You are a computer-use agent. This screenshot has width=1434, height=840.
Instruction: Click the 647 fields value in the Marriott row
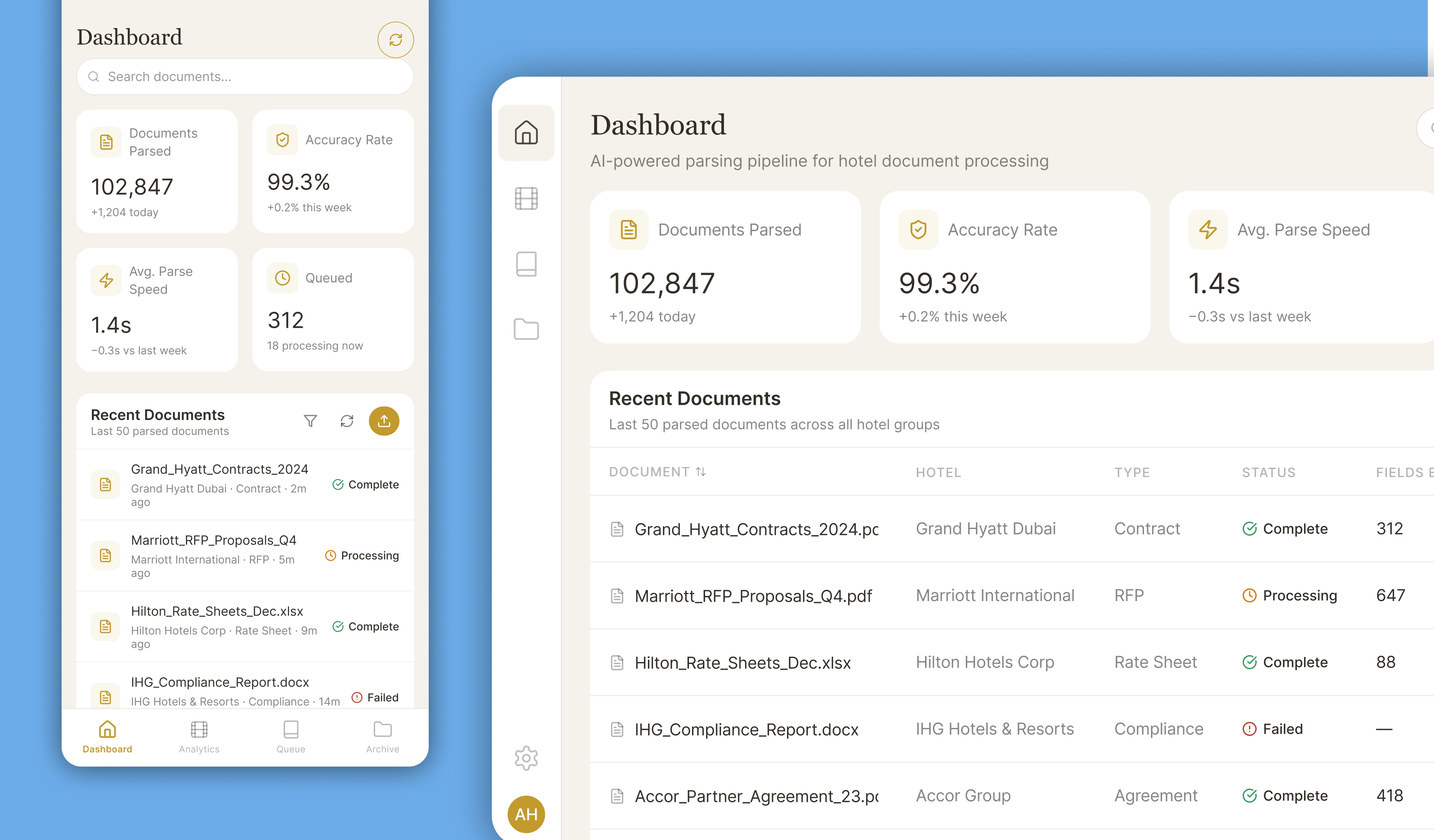[x=1391, y=595]
